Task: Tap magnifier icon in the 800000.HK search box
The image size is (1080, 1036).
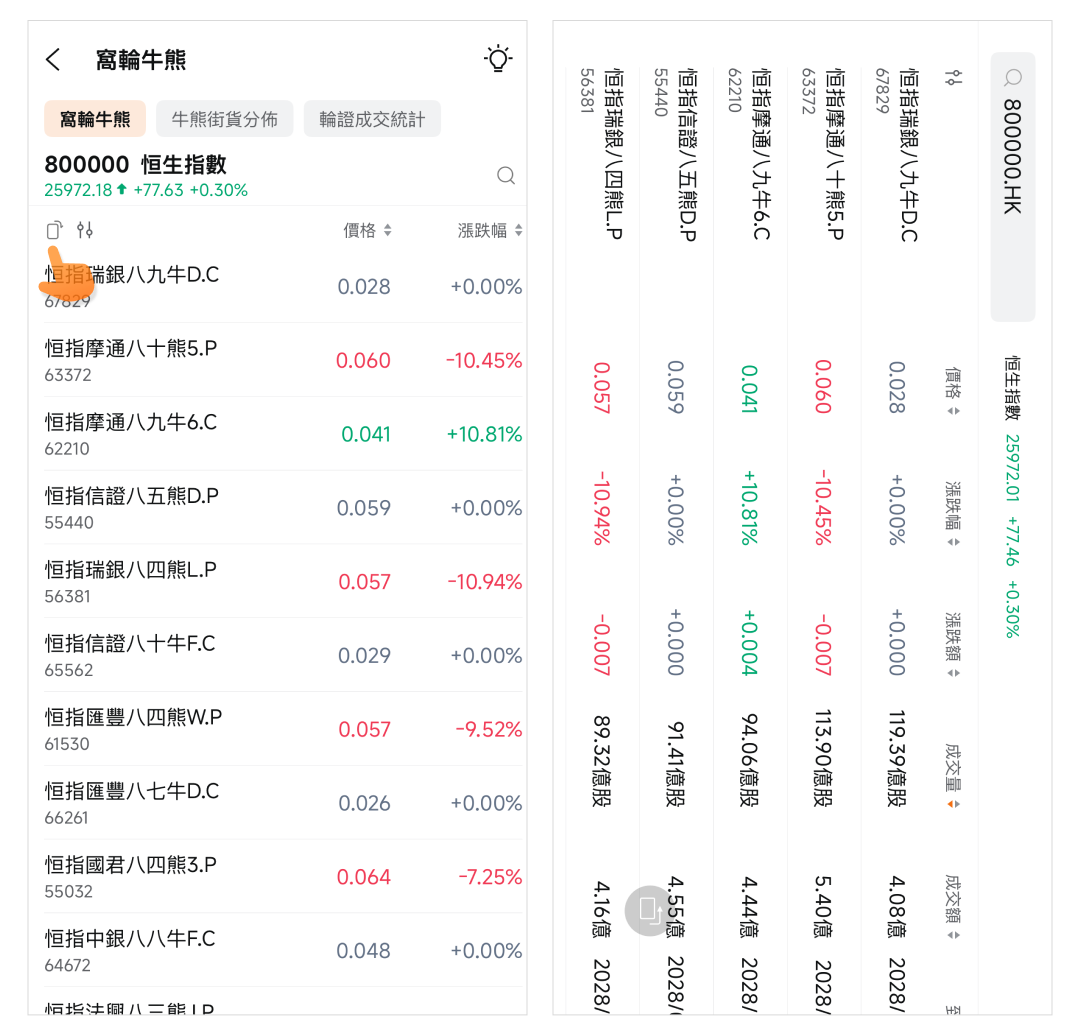Action: (x=1013, y=77)
